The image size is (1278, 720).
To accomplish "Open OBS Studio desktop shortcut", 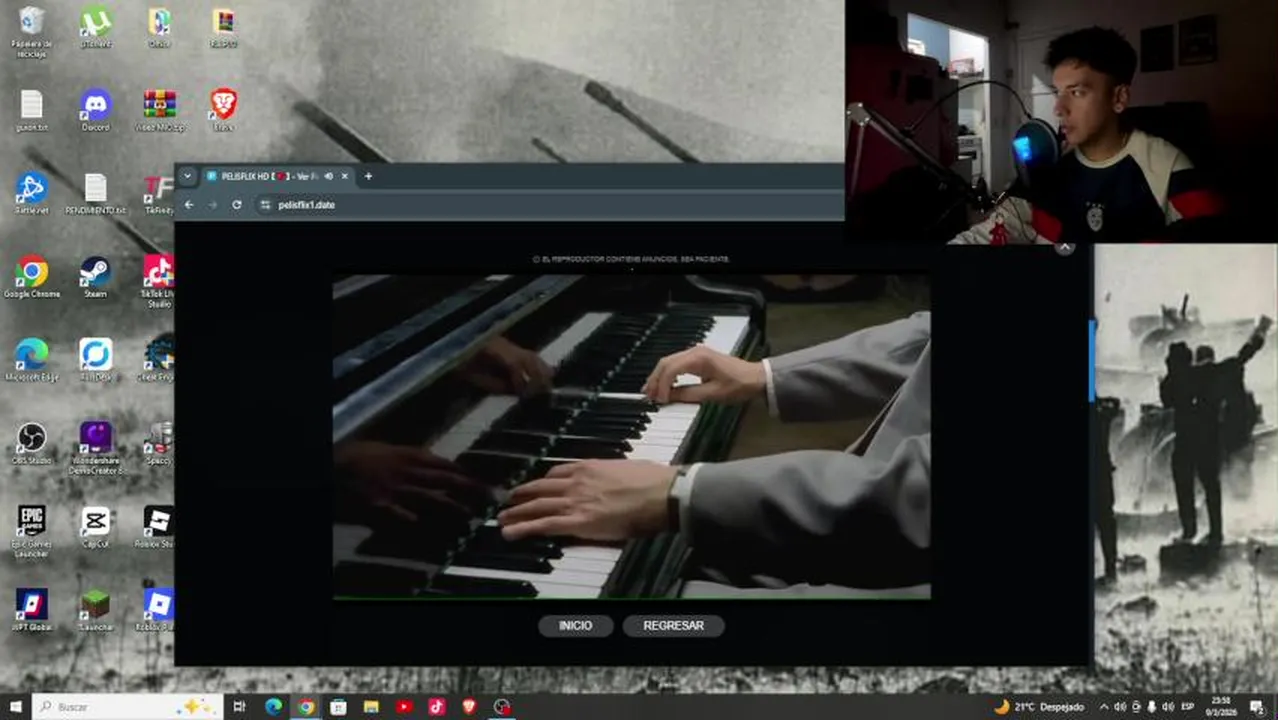I will point(32,444).
